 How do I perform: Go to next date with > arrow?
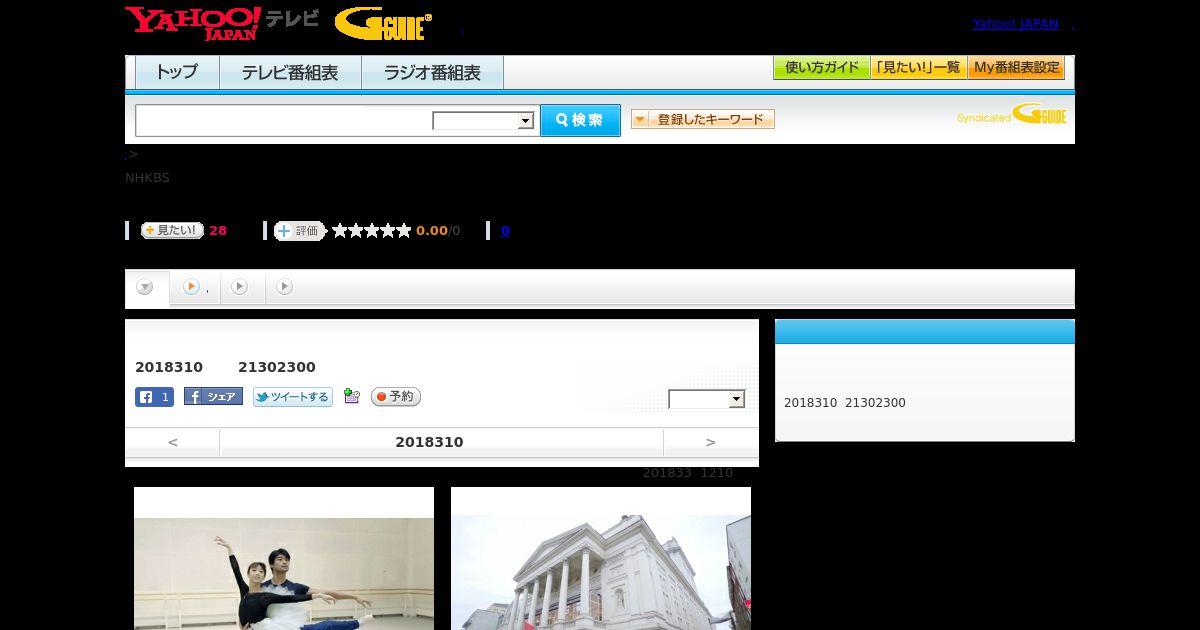(711, 442)
